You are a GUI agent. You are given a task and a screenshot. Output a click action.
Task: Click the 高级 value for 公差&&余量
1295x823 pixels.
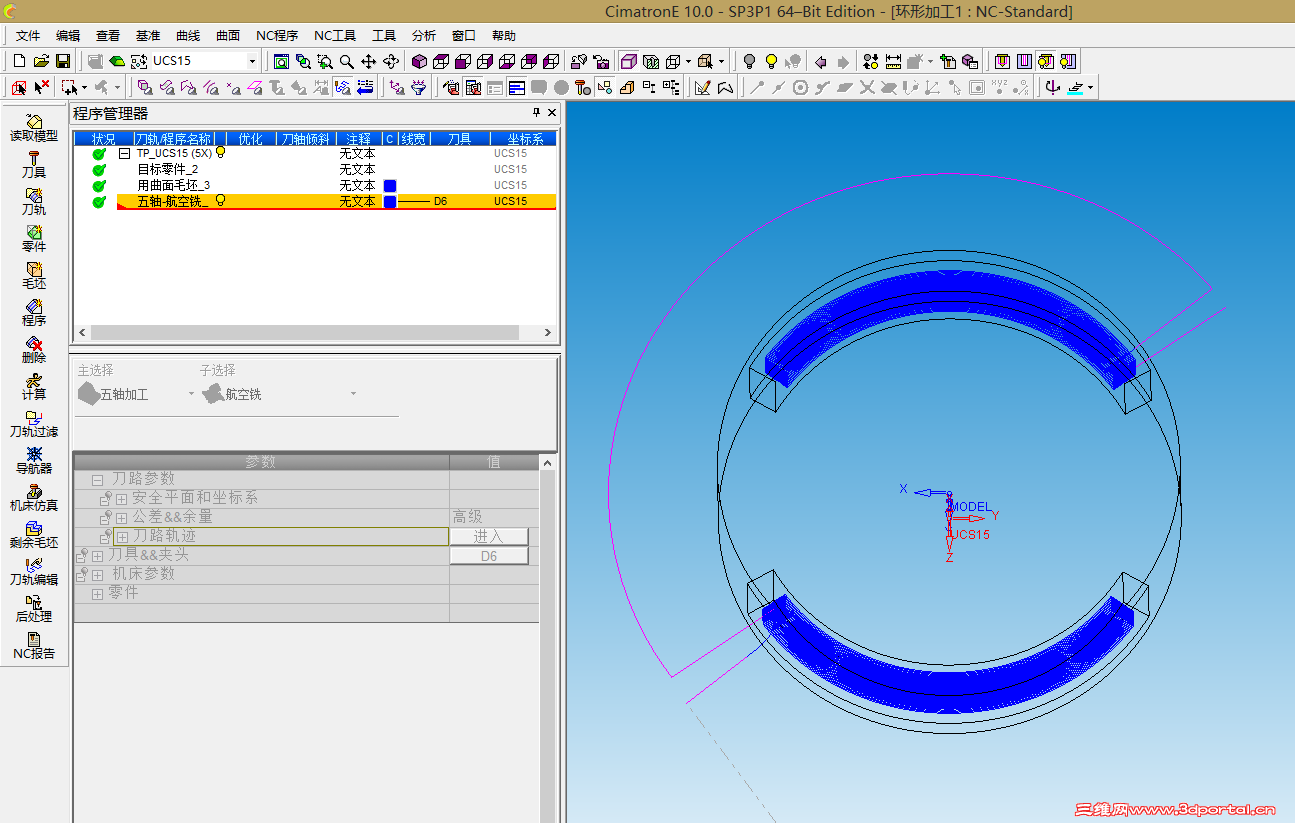coord(467,517)
